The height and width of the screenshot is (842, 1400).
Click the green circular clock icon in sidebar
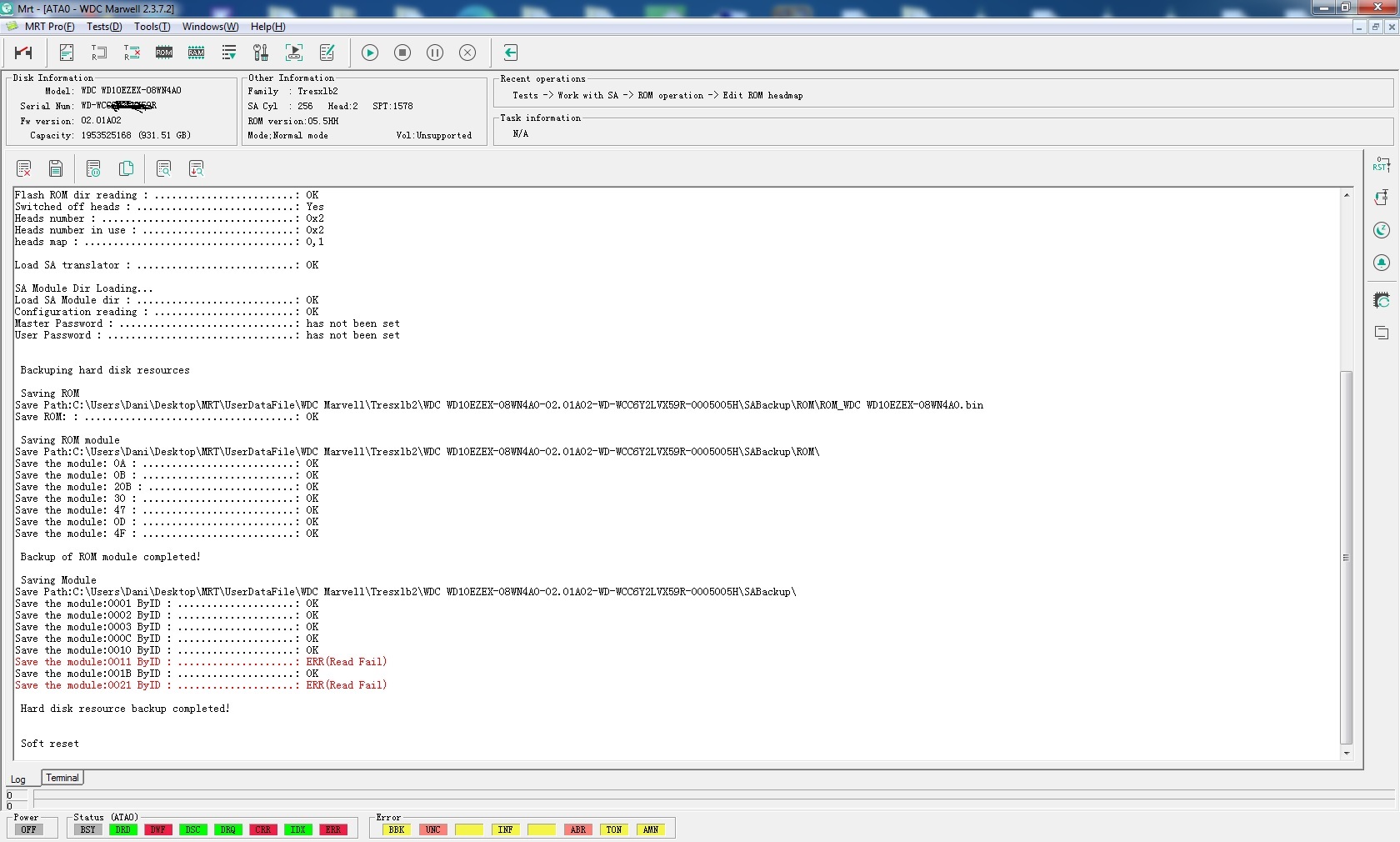(1382, 230)
